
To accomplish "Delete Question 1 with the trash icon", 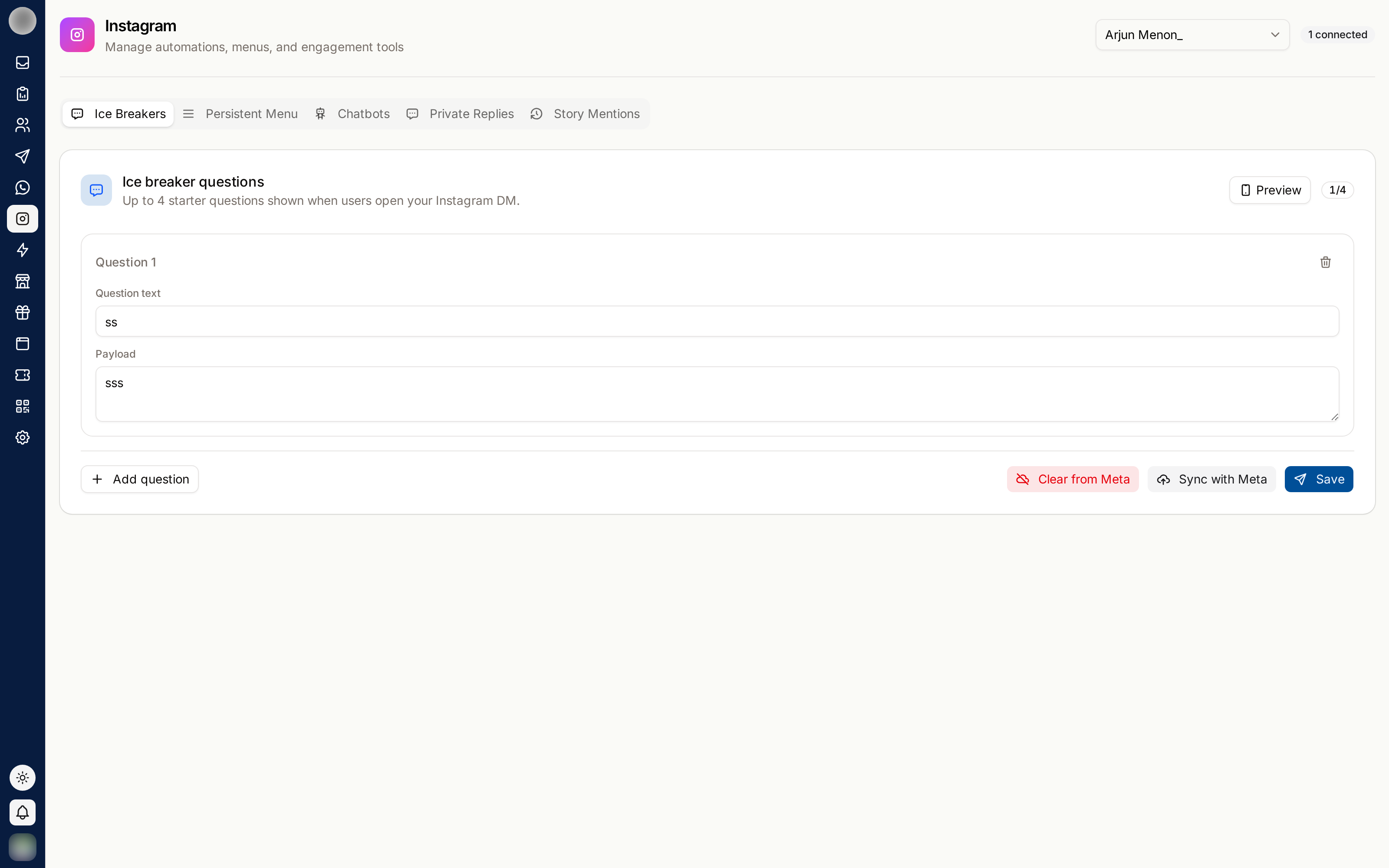I will point(1325,262).
